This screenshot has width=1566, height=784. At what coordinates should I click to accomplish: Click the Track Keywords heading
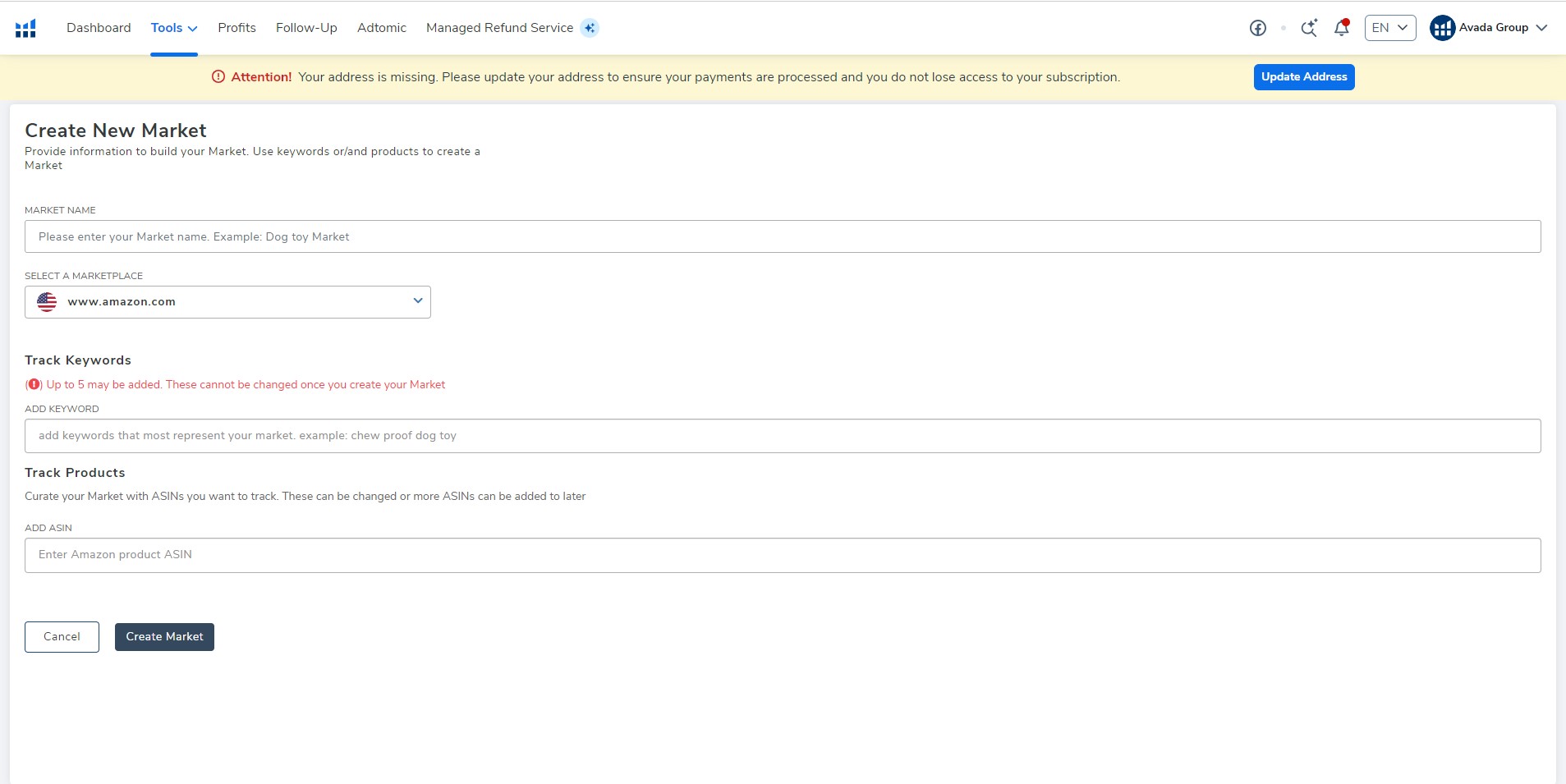78,360
